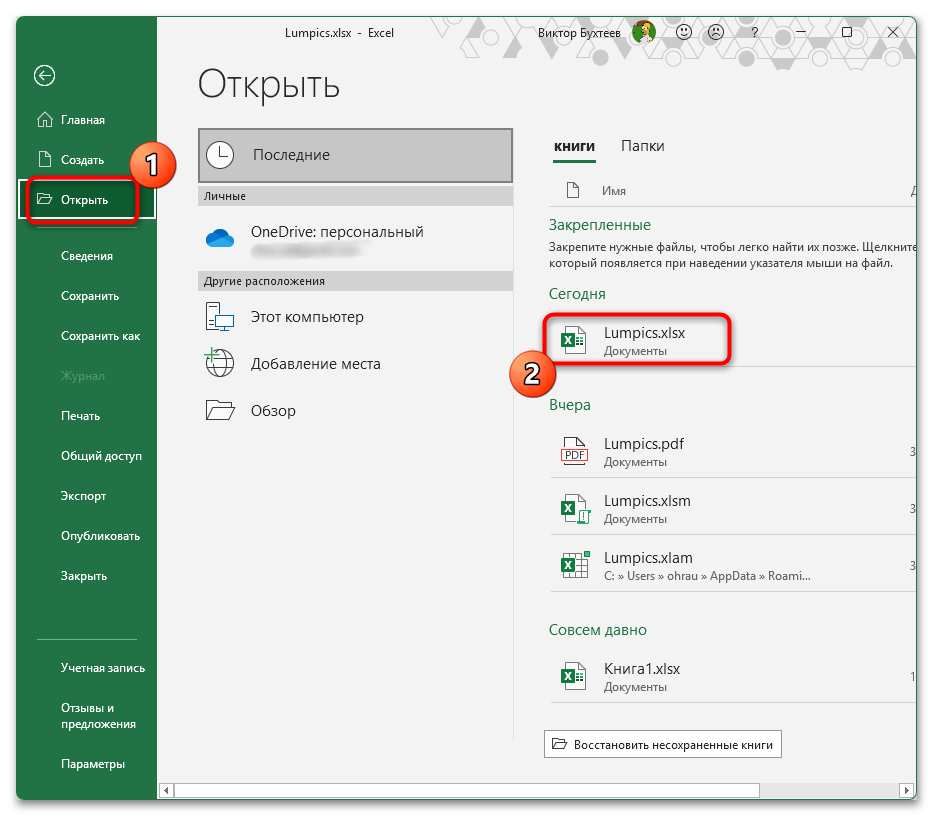Choose Сохранить in the sidebar
933x816 pixels.
click(90, 296)
